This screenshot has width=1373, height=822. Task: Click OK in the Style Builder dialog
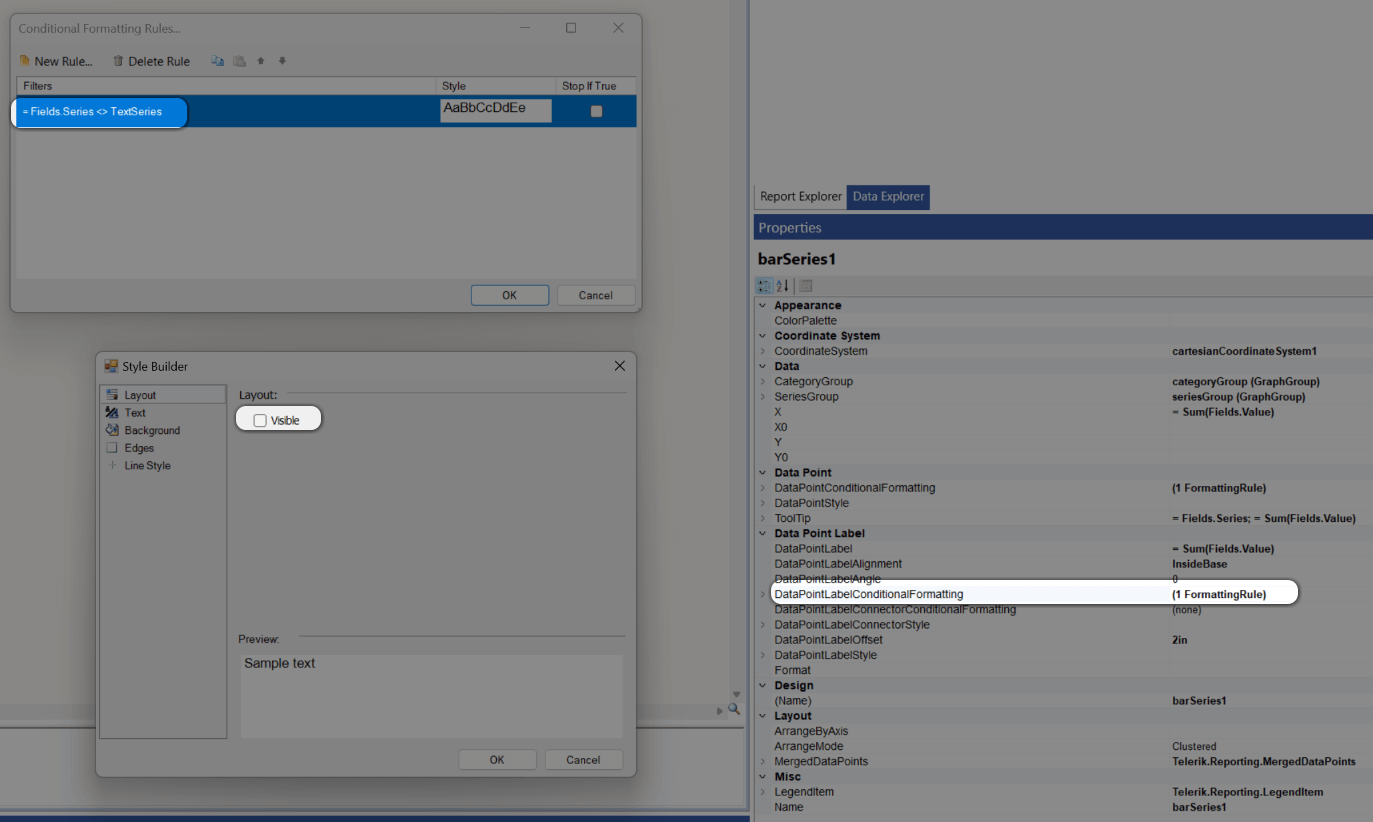pyautogui.click(x=497, y=759)
